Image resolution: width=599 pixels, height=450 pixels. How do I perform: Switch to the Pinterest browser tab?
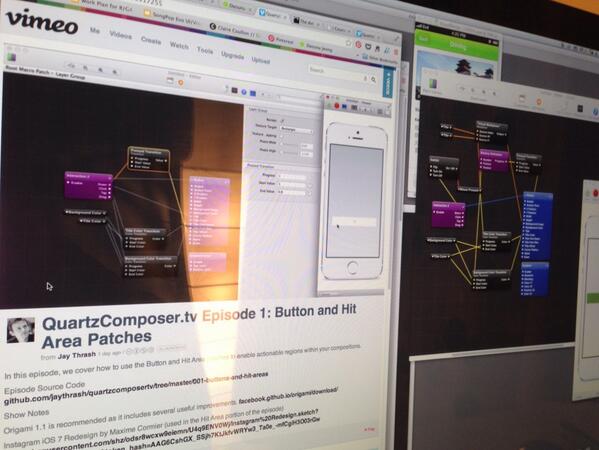coord(281,40)
